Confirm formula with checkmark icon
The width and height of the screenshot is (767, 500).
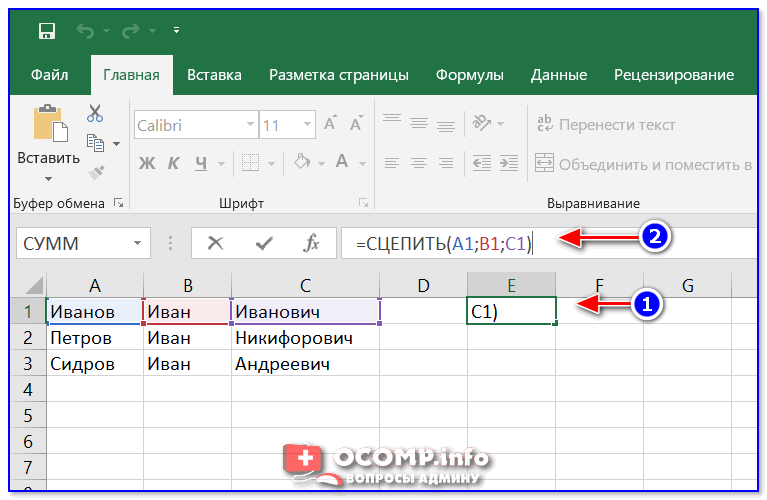click(x=264, y=243)
